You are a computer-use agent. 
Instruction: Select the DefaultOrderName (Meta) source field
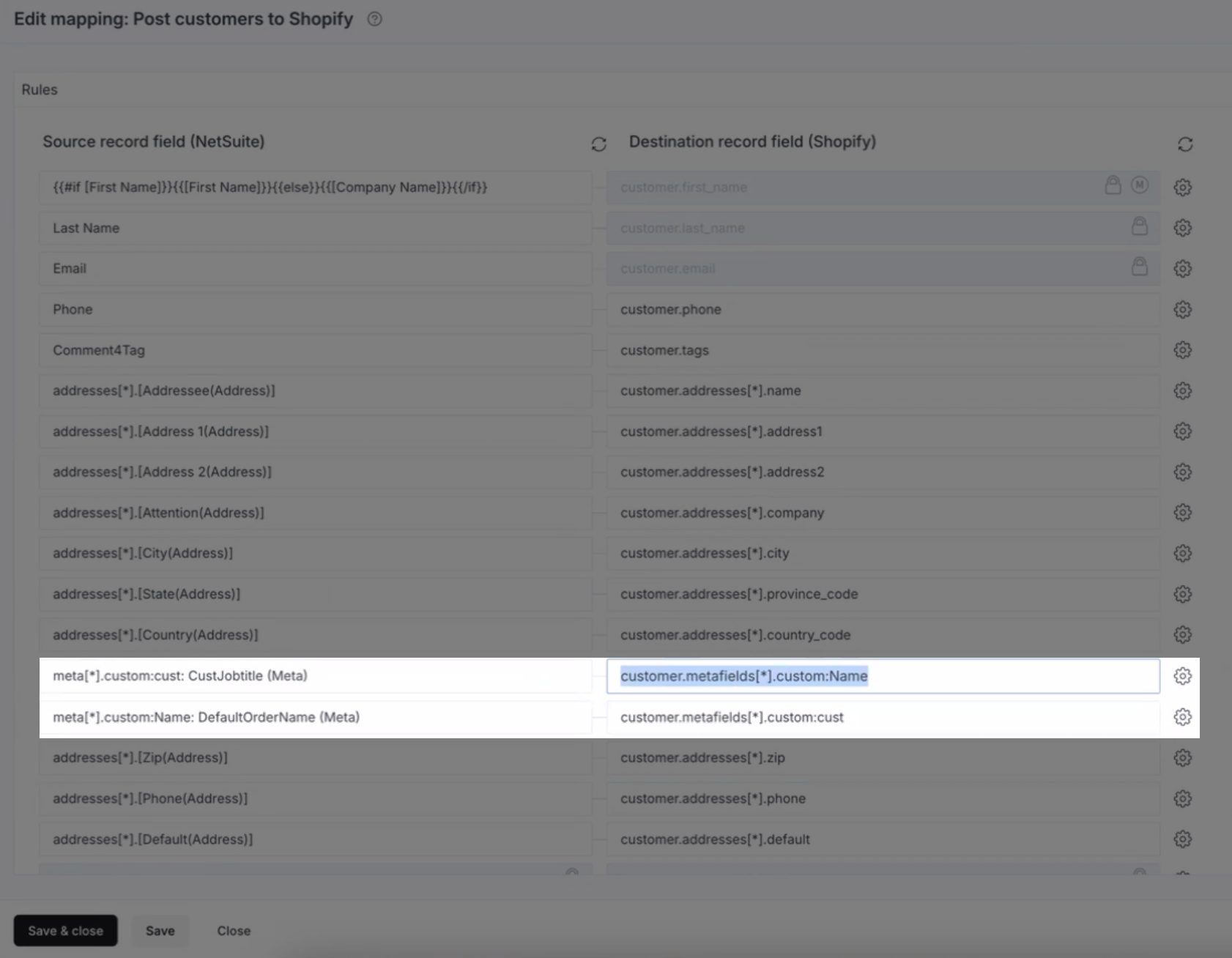coord(315,717)
